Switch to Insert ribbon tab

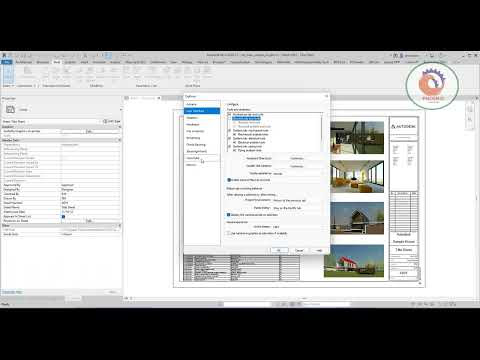(x=84, y=62)
